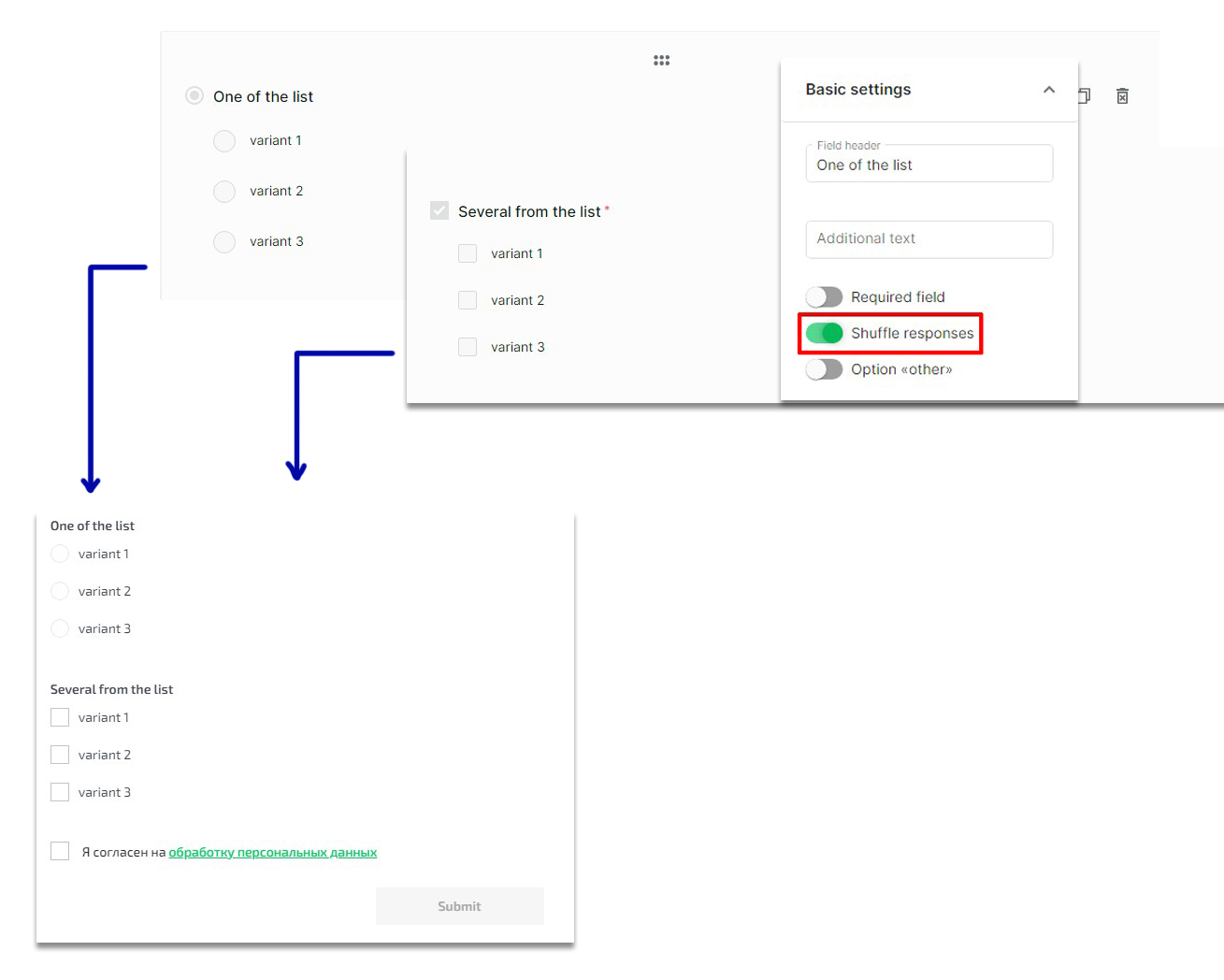
Task: Click the radio icon beside 'One of the list' title
Action: 194,95
